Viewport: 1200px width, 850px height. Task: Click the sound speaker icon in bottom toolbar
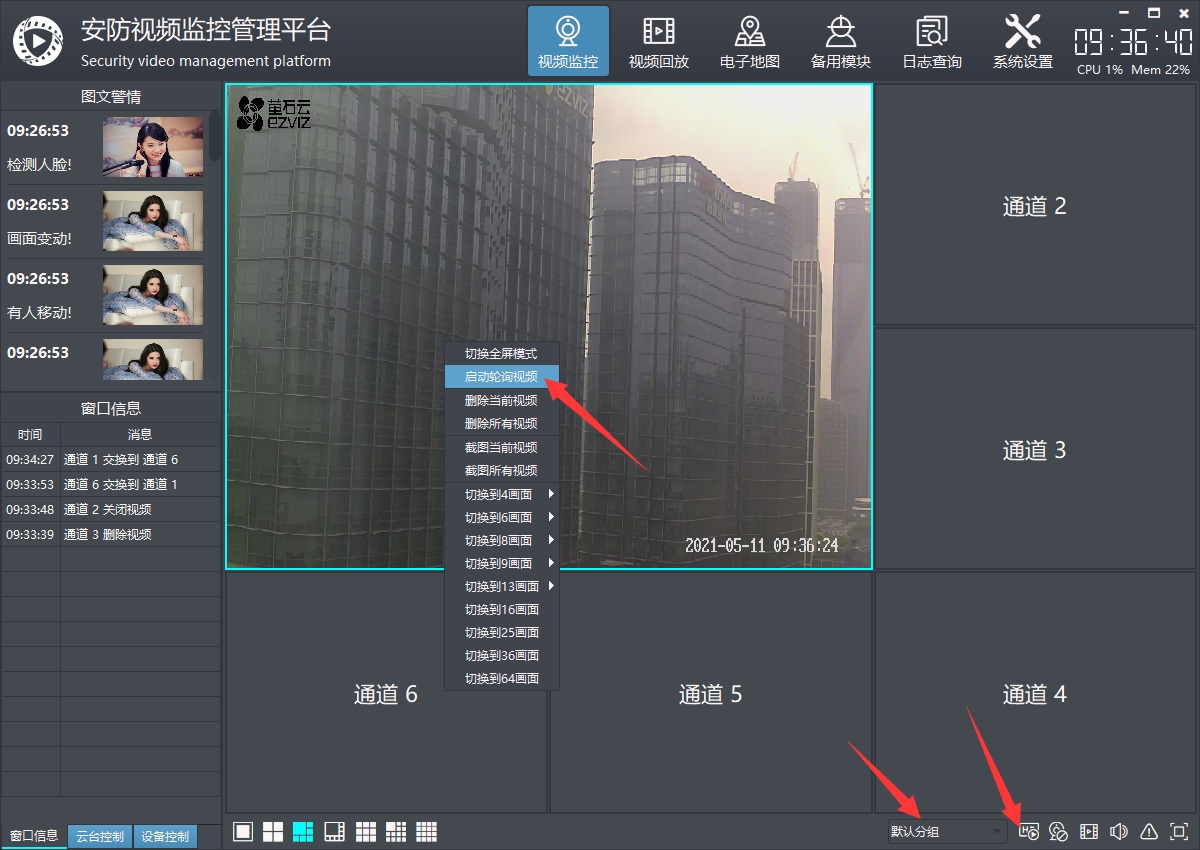point(1119,831)
